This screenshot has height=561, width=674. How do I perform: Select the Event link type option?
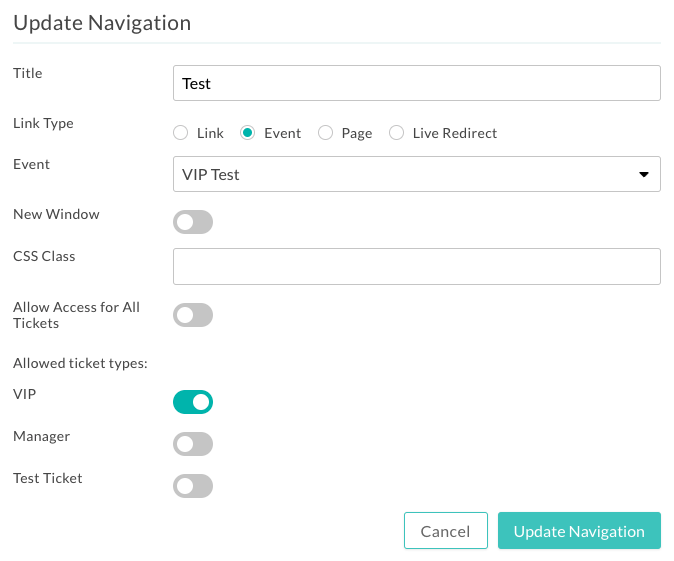tap(248, 133)
